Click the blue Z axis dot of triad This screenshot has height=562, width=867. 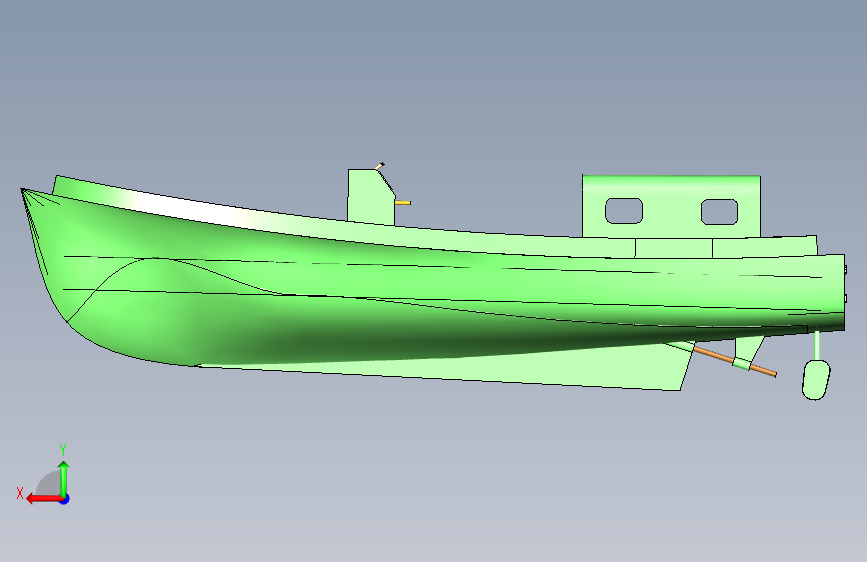point(65,499)
